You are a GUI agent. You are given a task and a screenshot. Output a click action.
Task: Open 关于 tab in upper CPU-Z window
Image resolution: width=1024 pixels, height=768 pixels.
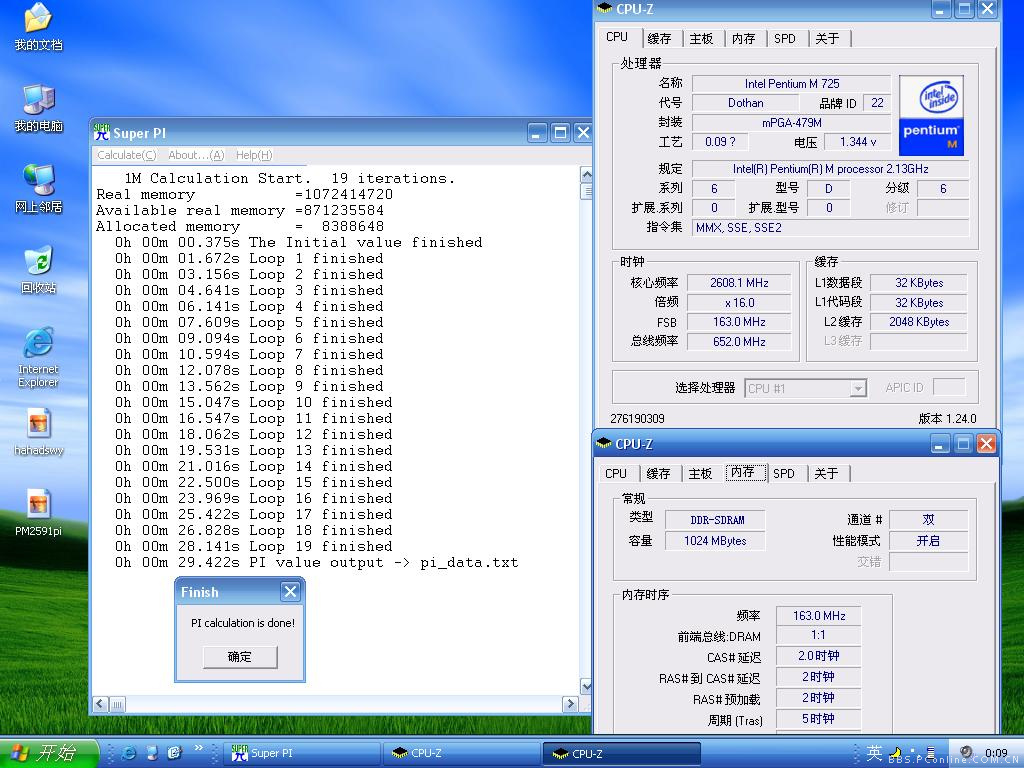pyautogui.click(x=827, y=39)
